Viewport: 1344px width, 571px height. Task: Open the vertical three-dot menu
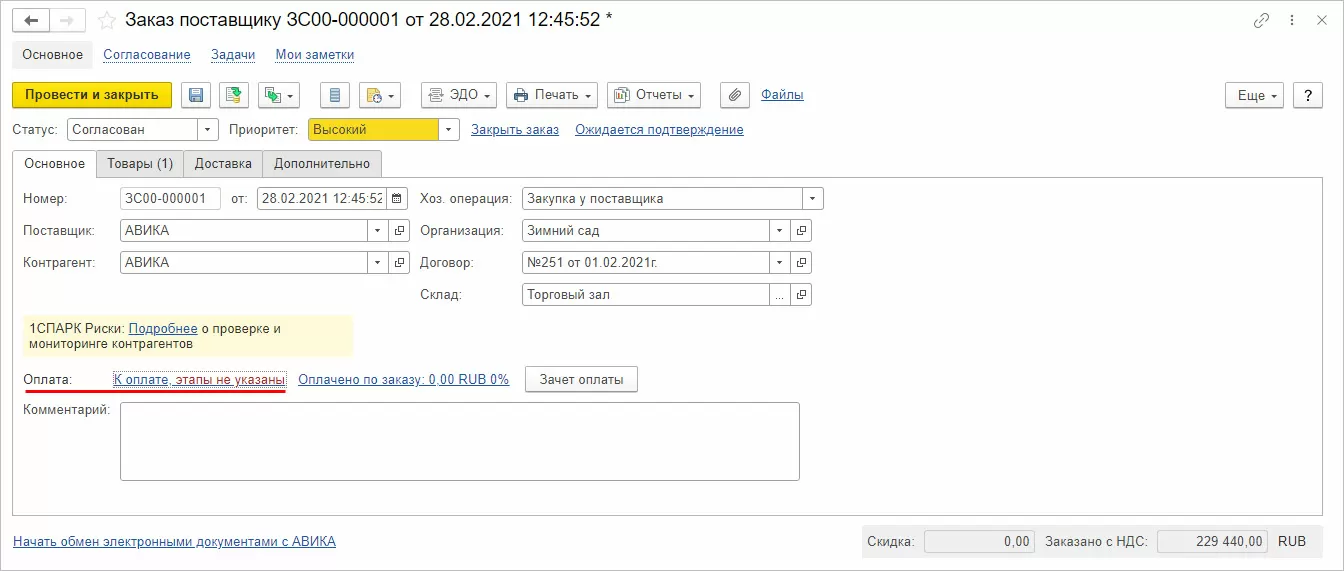tap(1294, 20)
